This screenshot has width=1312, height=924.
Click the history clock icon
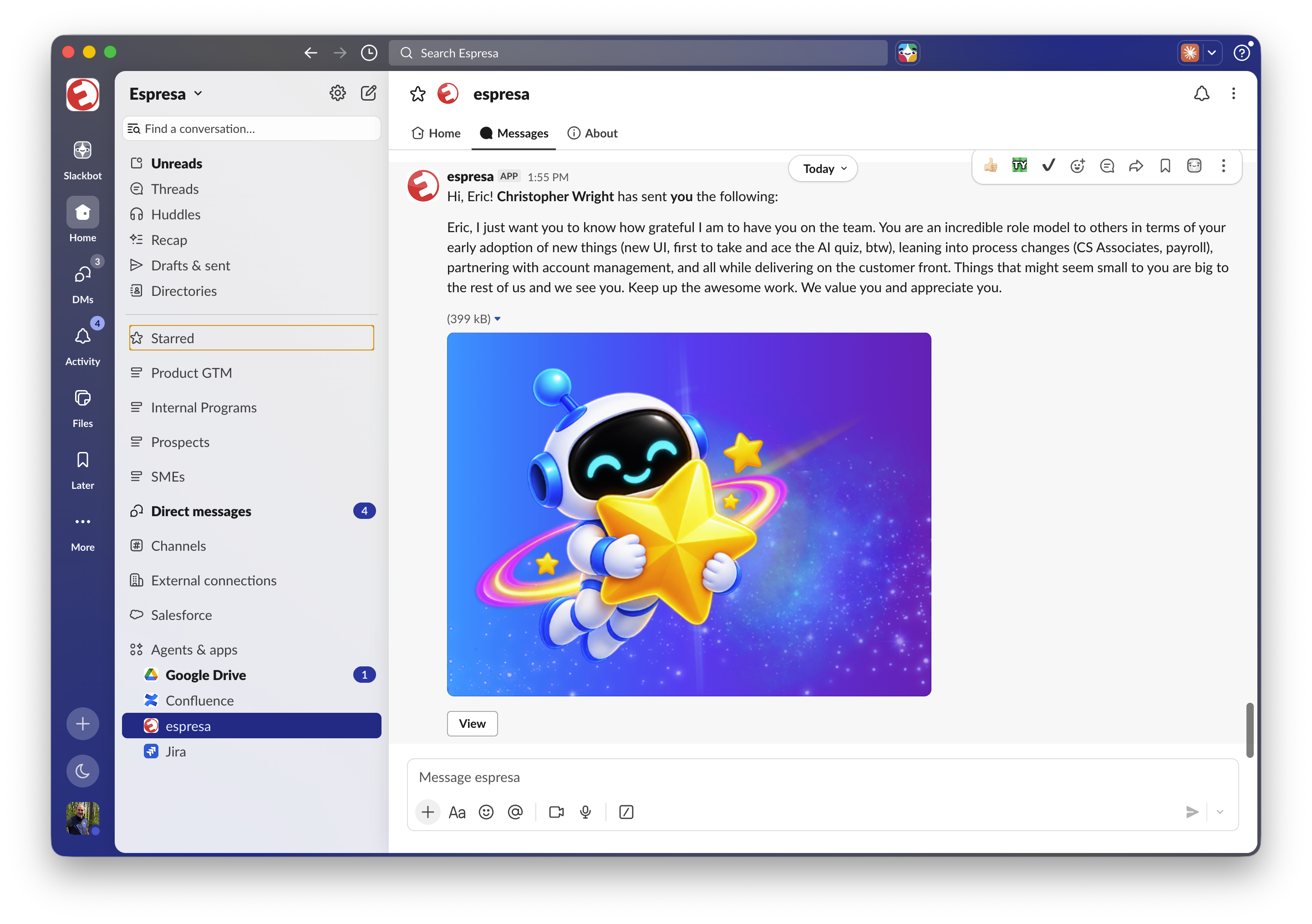(369, 52)
